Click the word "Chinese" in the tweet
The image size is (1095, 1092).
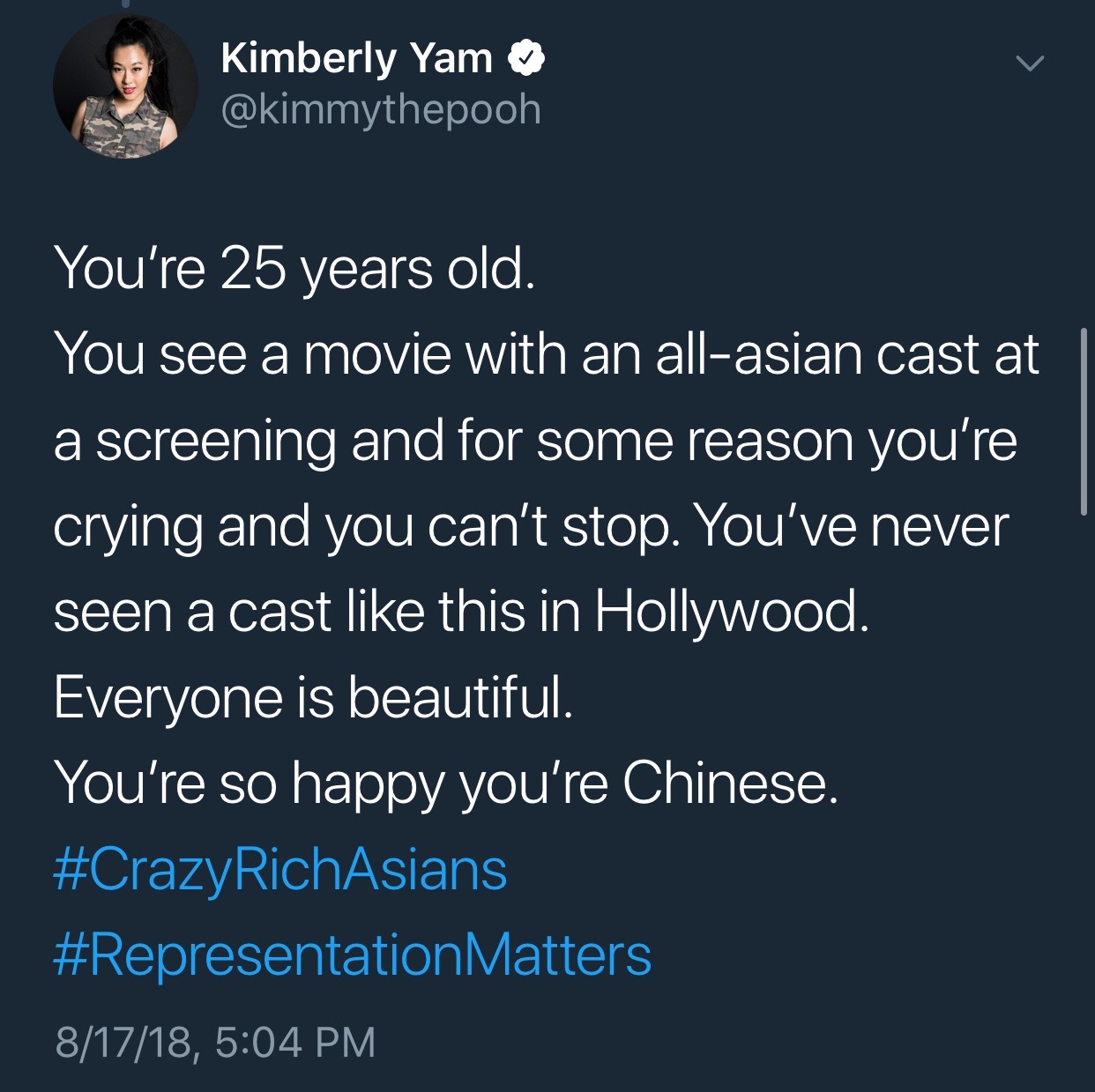726,783
